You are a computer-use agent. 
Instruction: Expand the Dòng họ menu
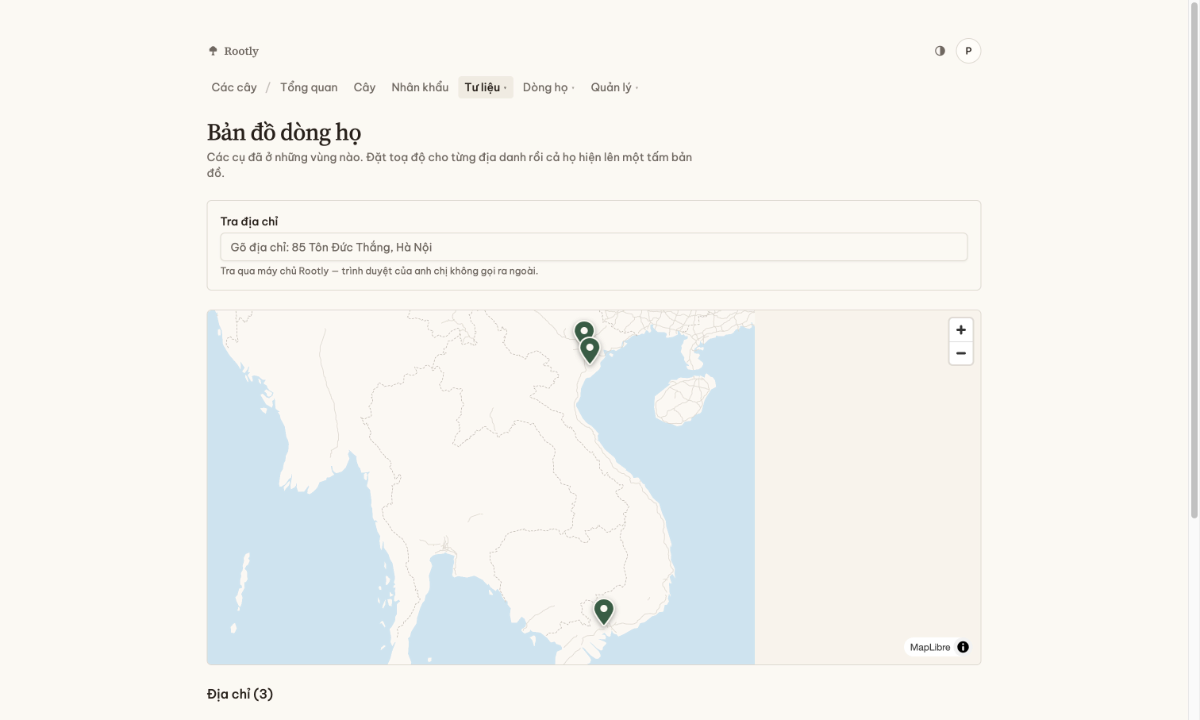click(549, 87)
